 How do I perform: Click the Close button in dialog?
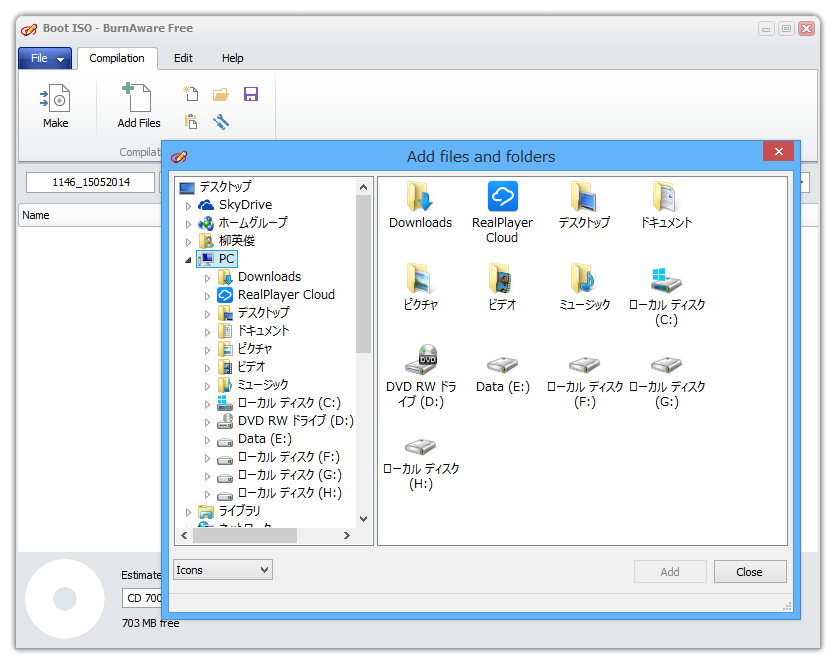click(x=750, y=572)
